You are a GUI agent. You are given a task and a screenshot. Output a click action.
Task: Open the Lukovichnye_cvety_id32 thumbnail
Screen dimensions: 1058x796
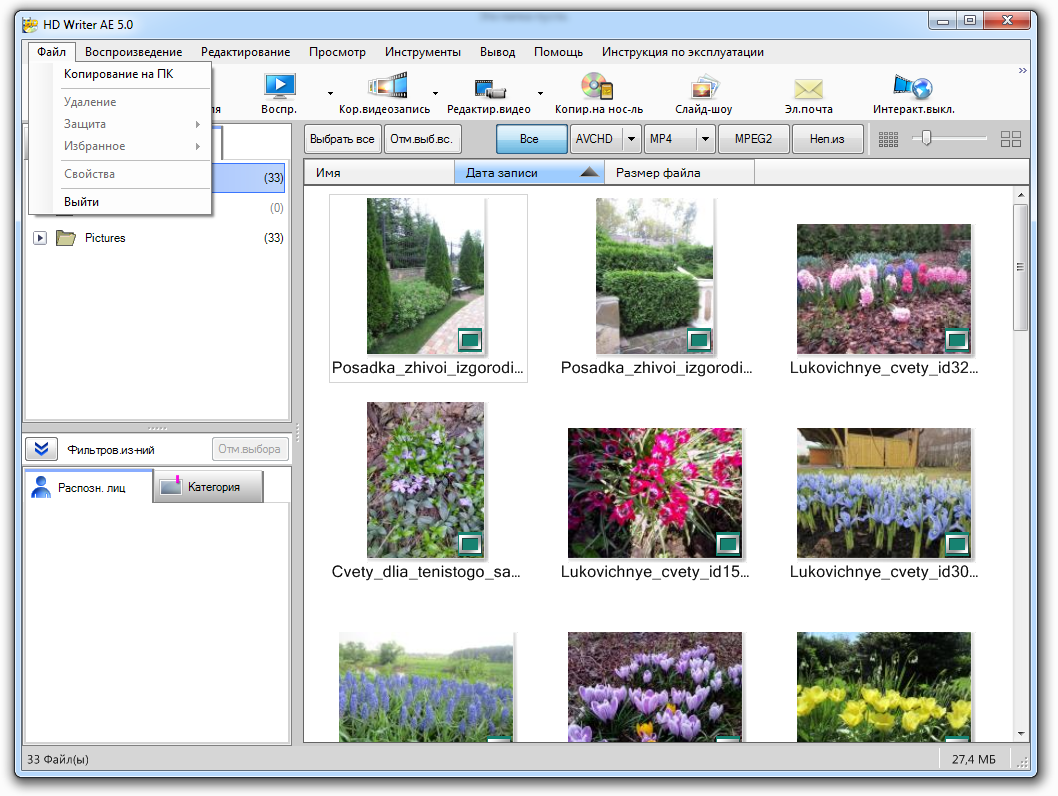coord(884,289)
